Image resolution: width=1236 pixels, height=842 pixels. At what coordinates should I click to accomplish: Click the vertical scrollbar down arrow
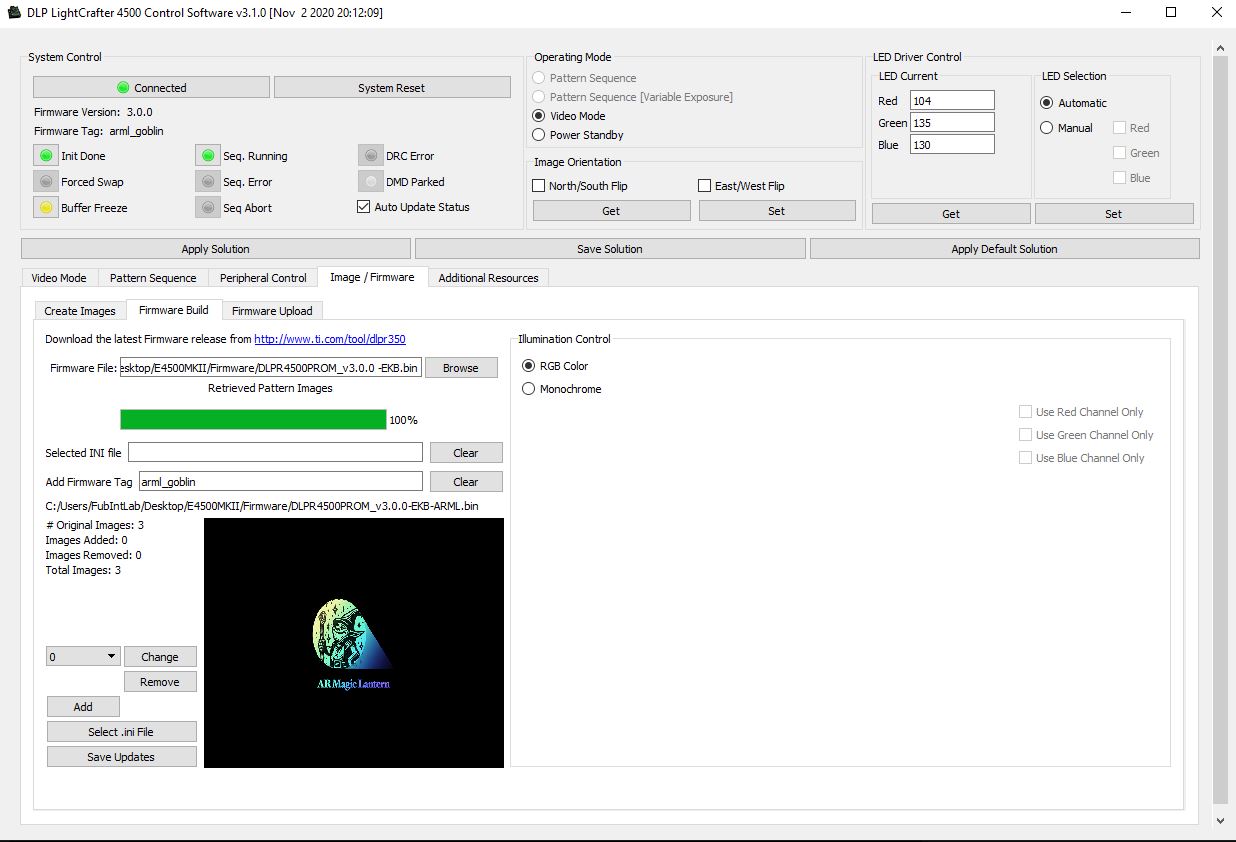(x=1219, y=821)
